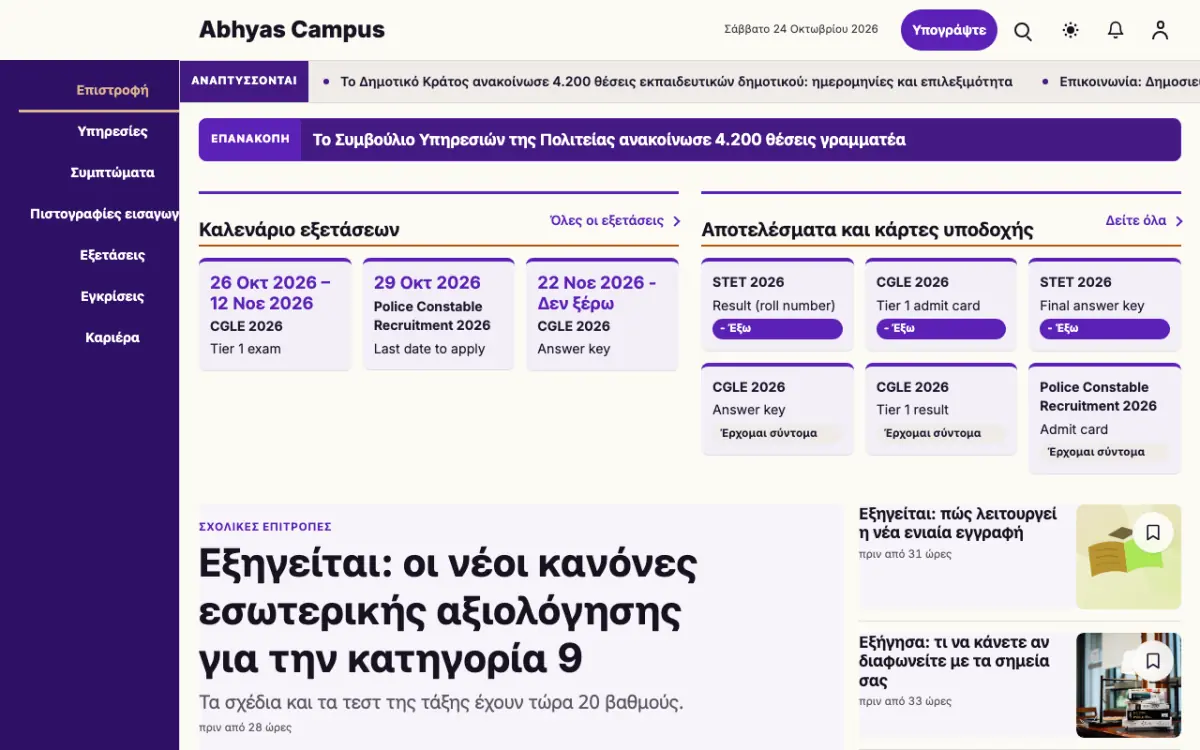The height and width of the screenshot is (750, 1200).
Task: Click chevron next to Όλες οι εξετάσεις
Action: click(677, 221)
